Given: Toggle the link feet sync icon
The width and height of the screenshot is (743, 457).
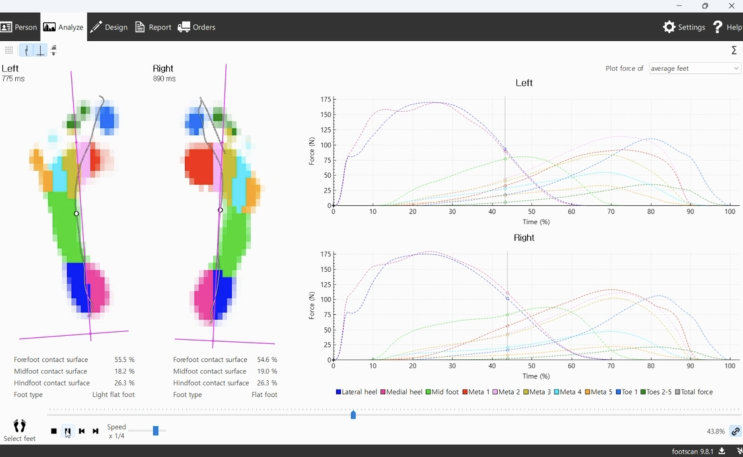Looking at the screenshot, I should tap(735, 431).
